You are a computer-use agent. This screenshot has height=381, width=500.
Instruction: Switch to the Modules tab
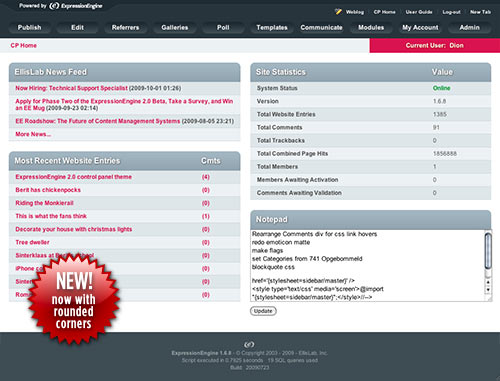coord(371,28)
